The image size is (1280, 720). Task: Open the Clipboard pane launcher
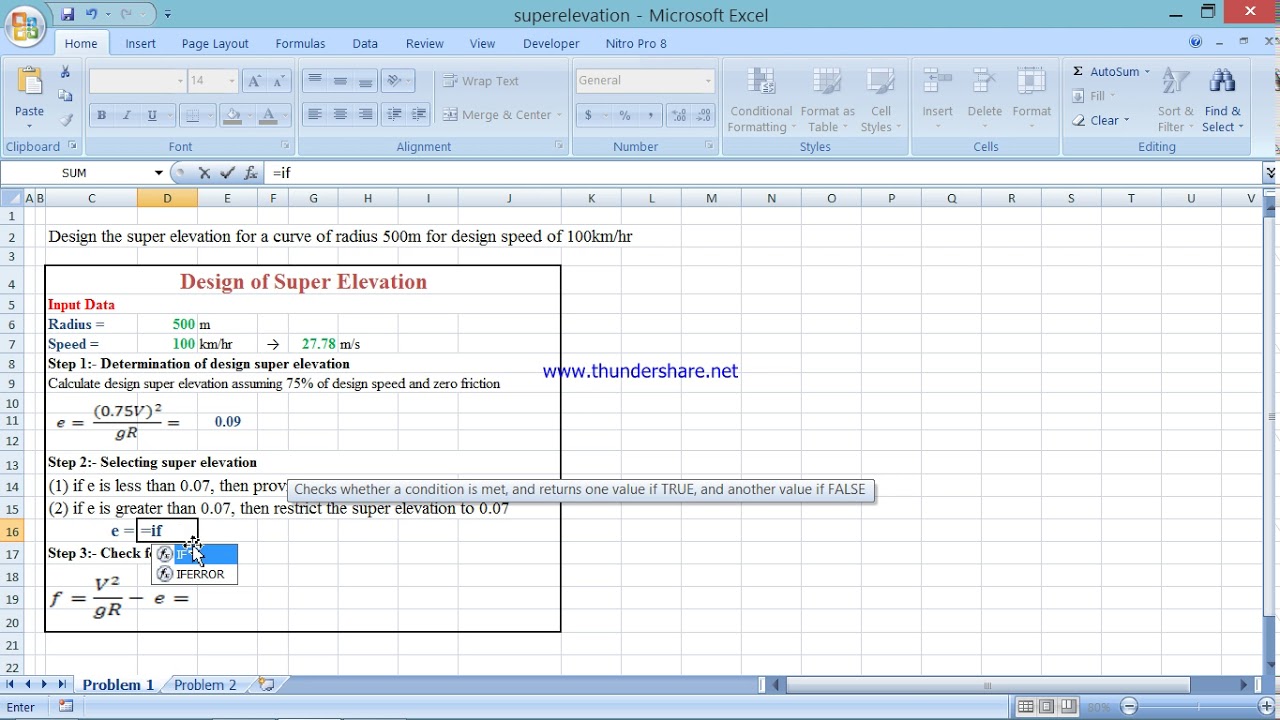click(x=72, y=146)
